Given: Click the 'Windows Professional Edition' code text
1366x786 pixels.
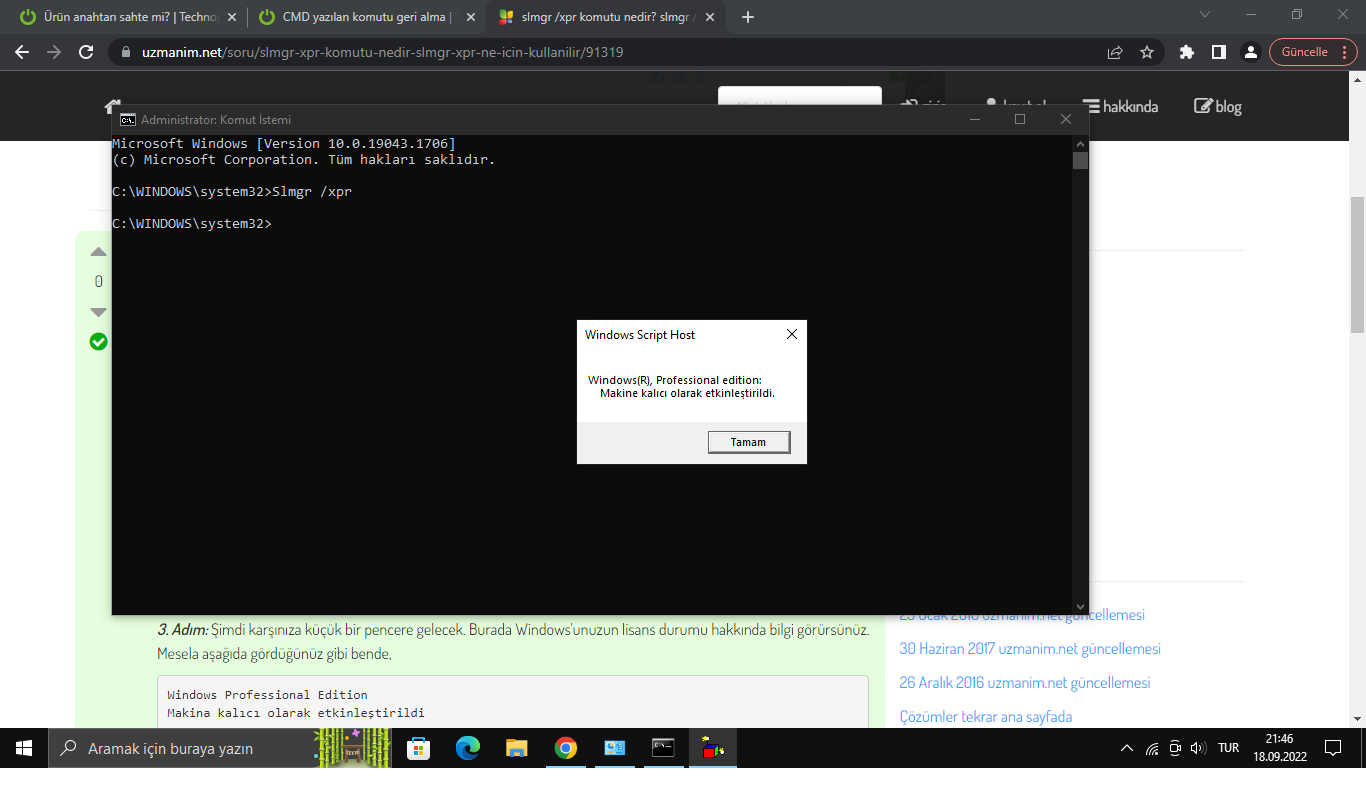Looking at the screenshot, I should (267, 695).
